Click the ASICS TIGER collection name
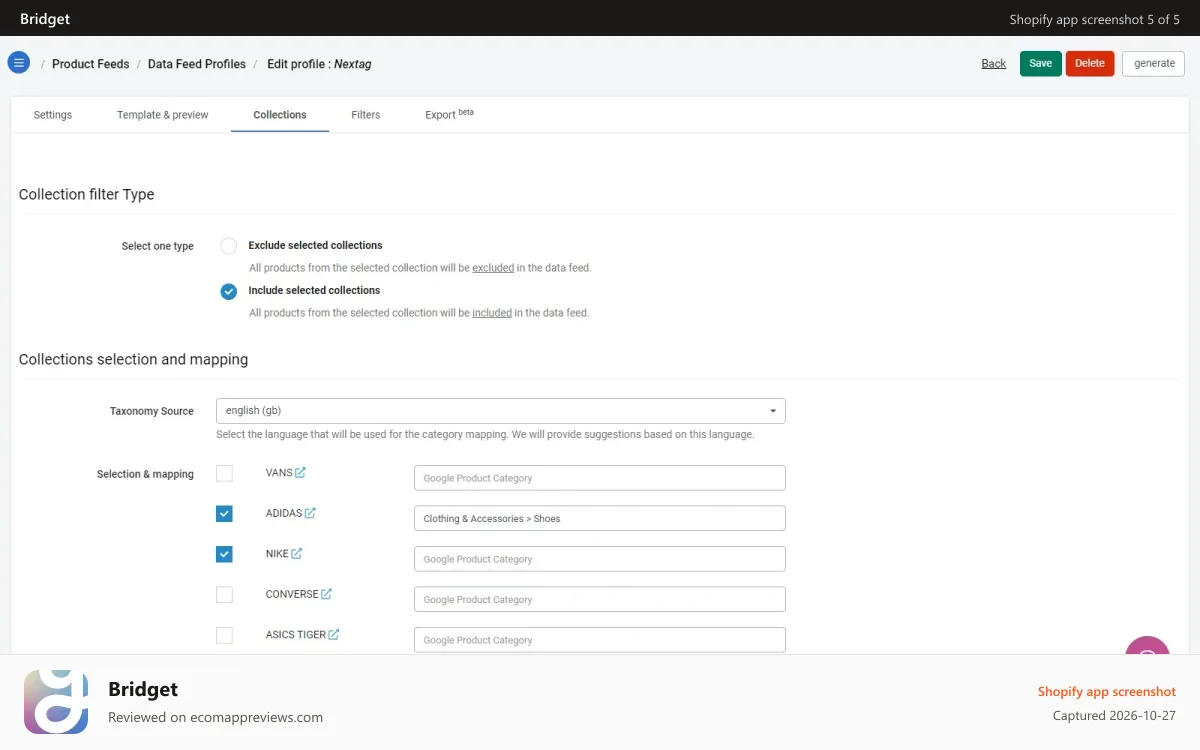 click(296, 635)
